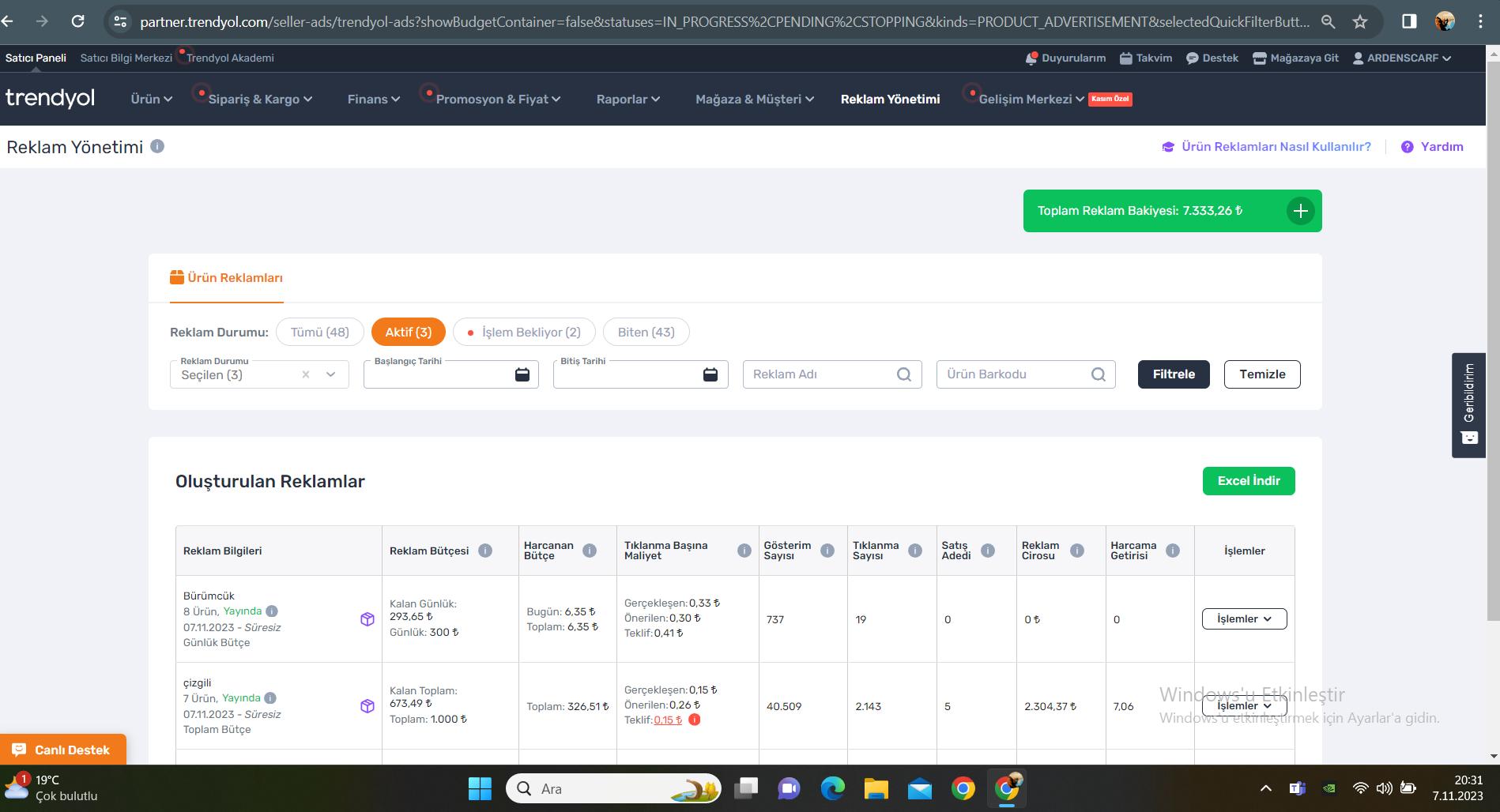Select the Aktif (3) status filter
1500x812 pixels.
tap(409, 332)
